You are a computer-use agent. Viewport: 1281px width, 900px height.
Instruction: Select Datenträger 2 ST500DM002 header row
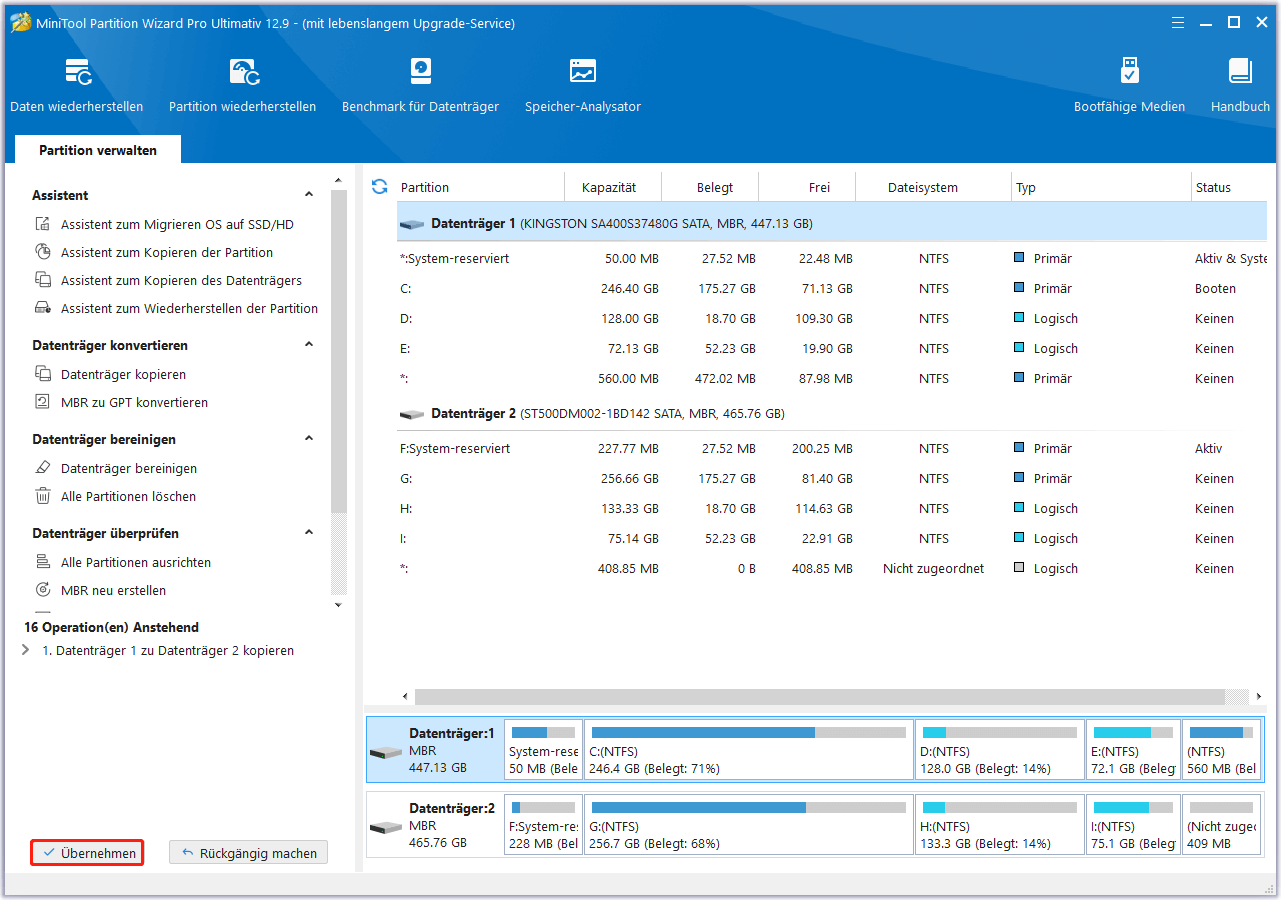(832, 414)
